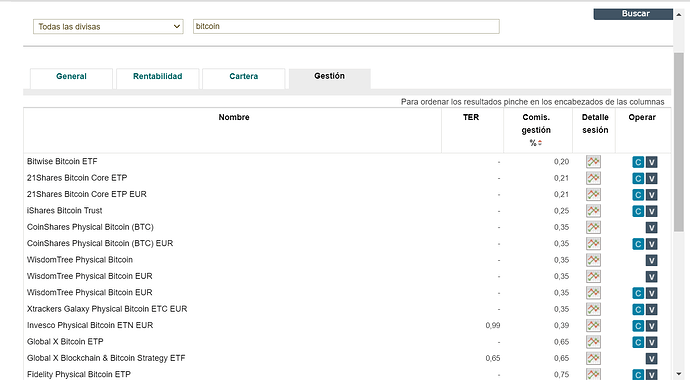
Task: Click buy (C) icon for Xtrackers Galaxy Physical Bitcoin ETC EUR
Action: (638, 310)
